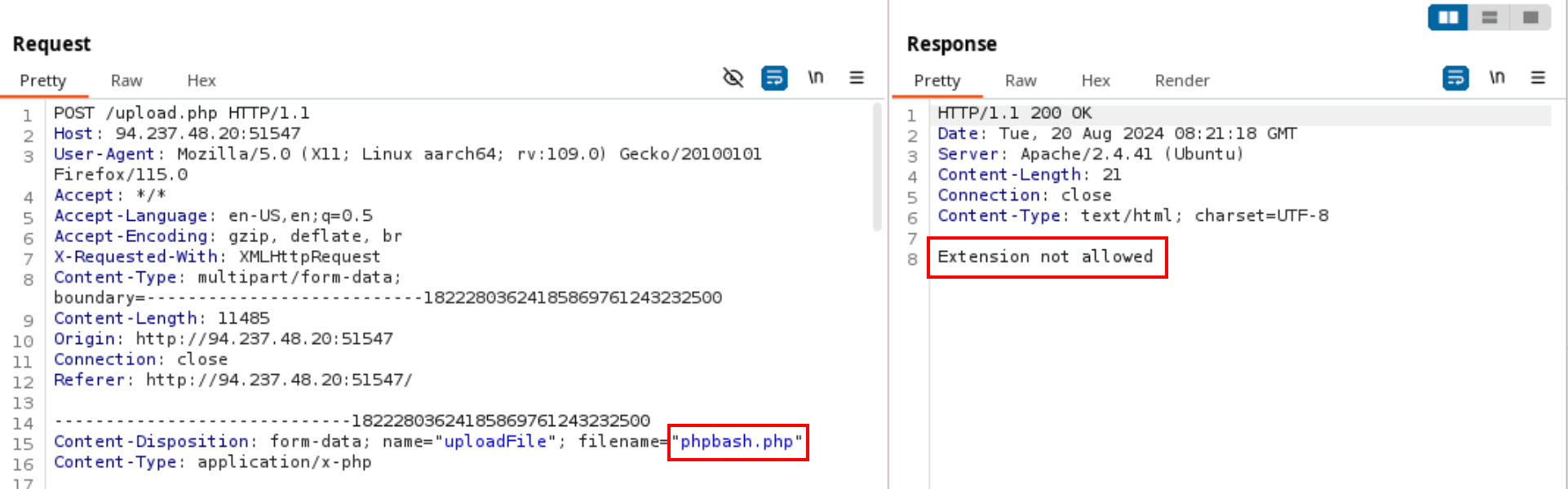This screenshot has height=489, width=1568.
Task: Select the Request Raw tab
Action: click(126, 81)
